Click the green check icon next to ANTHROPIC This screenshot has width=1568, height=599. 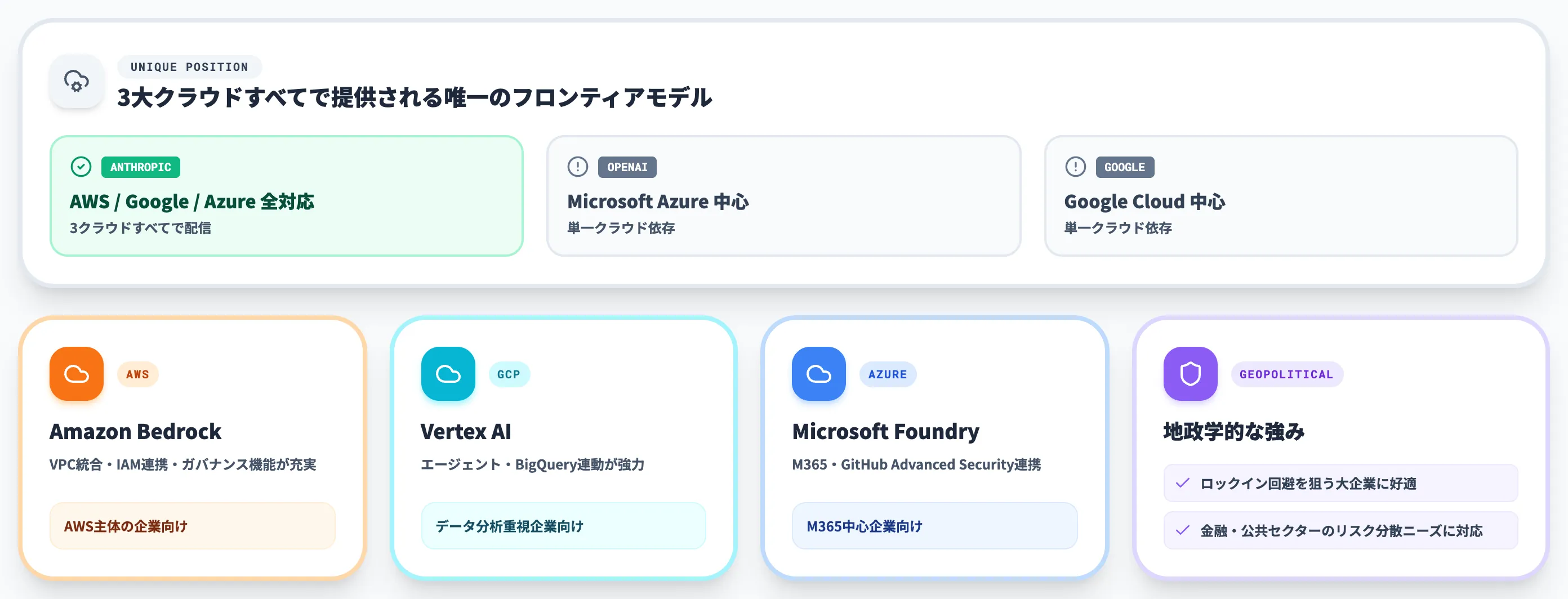pos(81,167)
